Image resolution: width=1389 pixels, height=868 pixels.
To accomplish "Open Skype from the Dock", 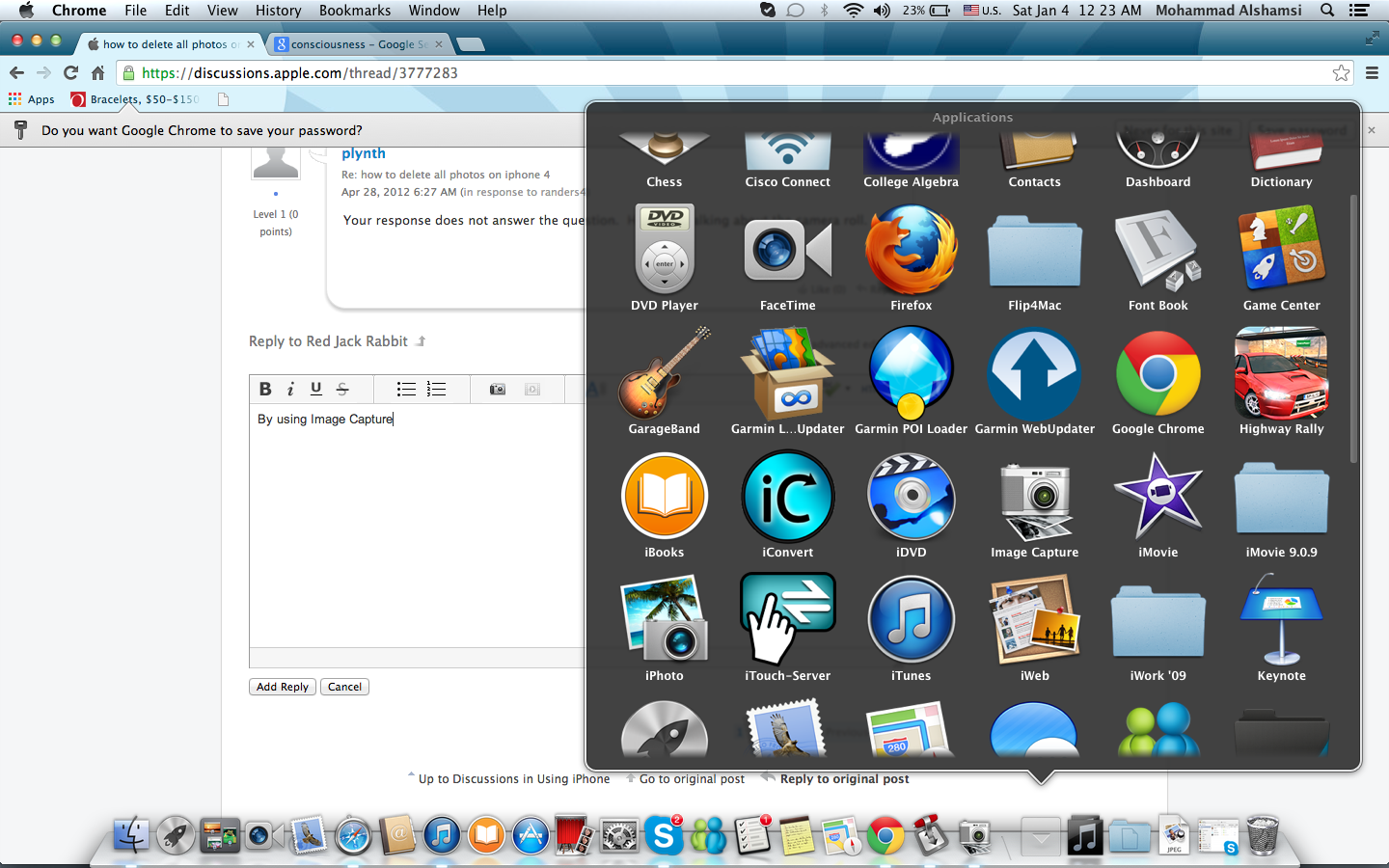I will point(665,835).
